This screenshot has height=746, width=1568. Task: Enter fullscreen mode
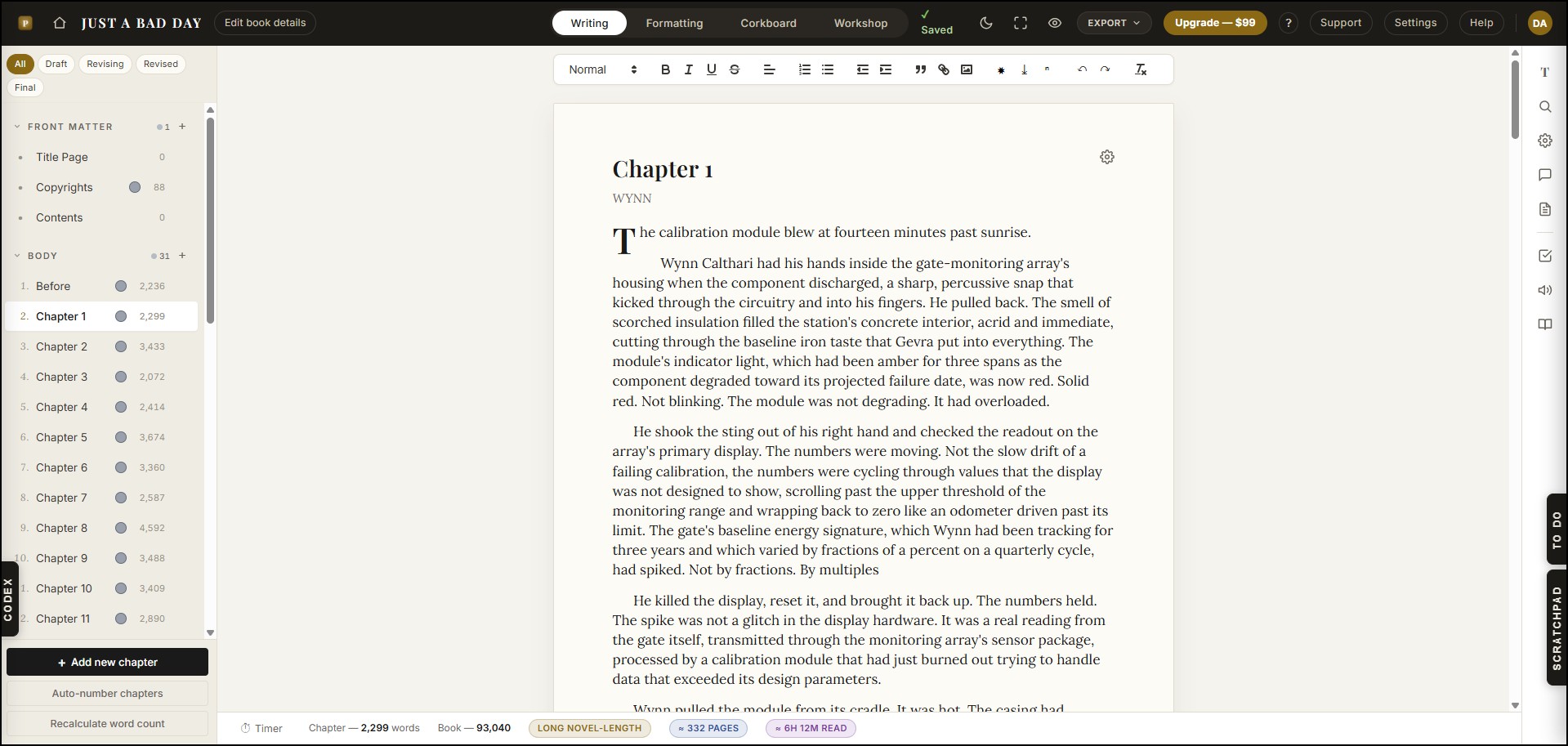(x=1020, y=23)
